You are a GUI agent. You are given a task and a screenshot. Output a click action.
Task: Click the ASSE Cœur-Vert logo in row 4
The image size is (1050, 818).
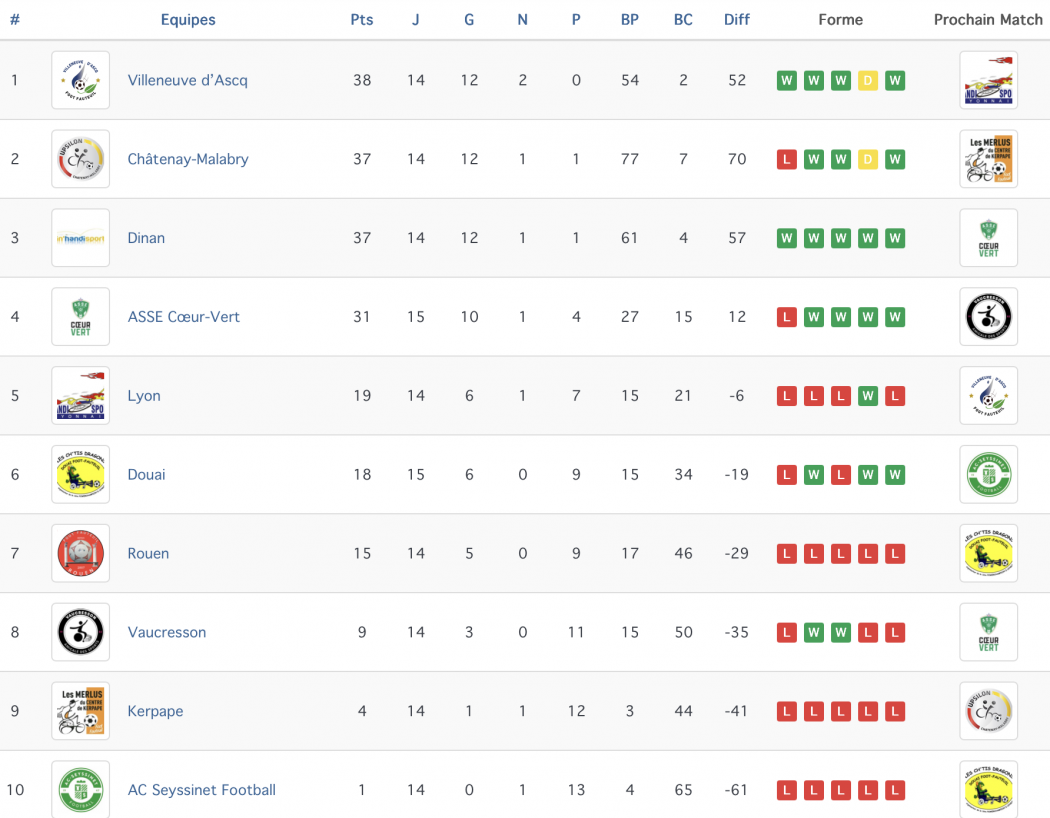coord(80,317)
